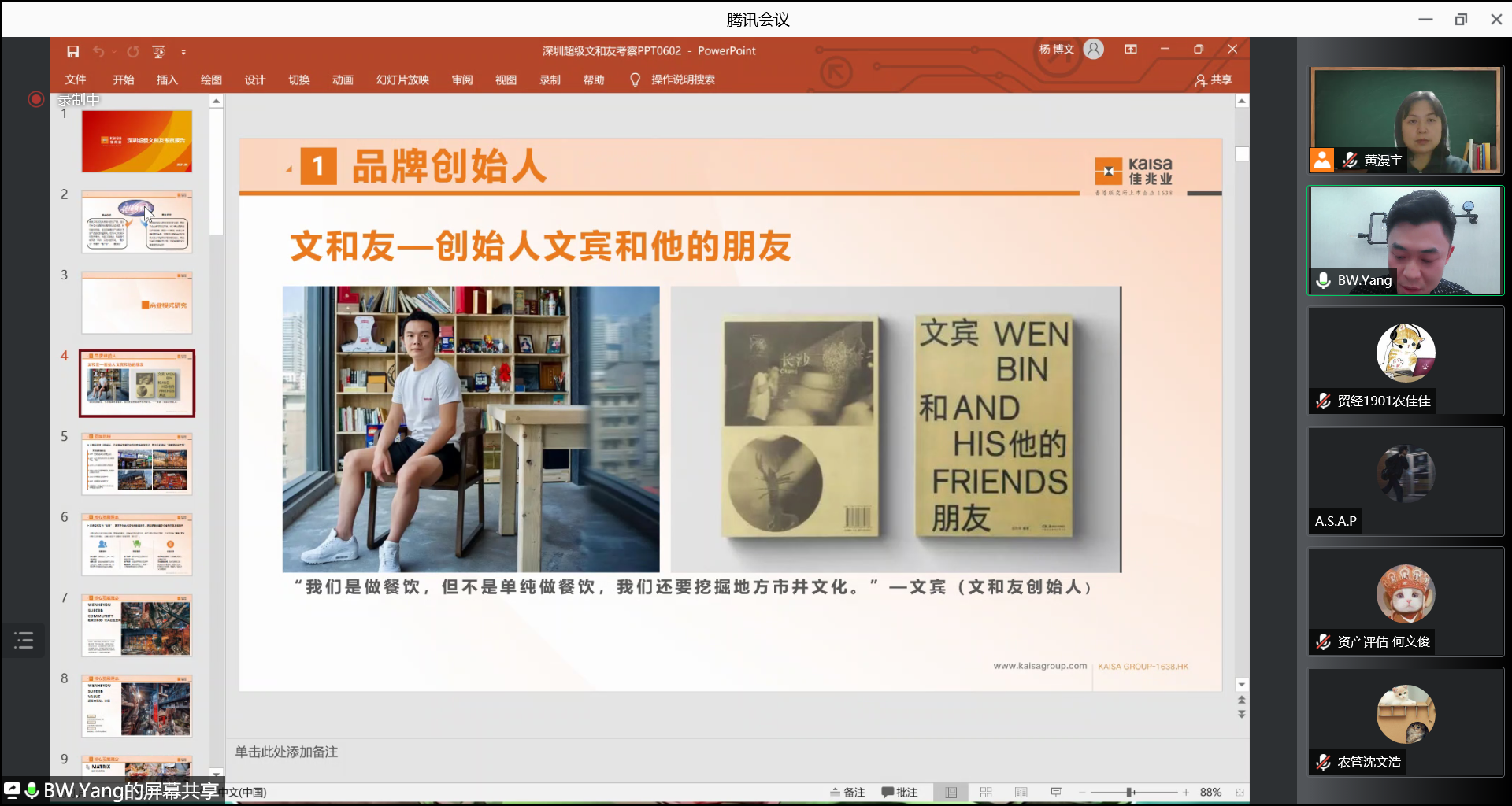Switch to Slide Sorter view icon
This screenshot has width=1512, height=806.
986,793
